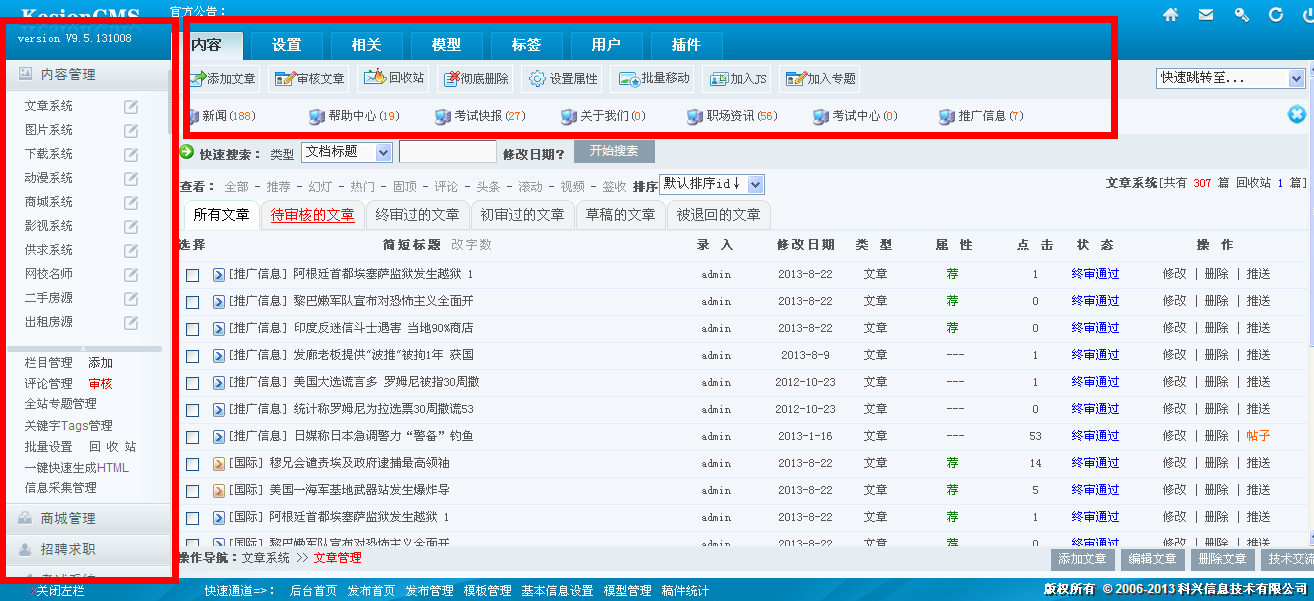The height and width of the screenshot is (601, 1314).
Task: Click the edit icon beside 文章系统
Action: pos(131,106)
